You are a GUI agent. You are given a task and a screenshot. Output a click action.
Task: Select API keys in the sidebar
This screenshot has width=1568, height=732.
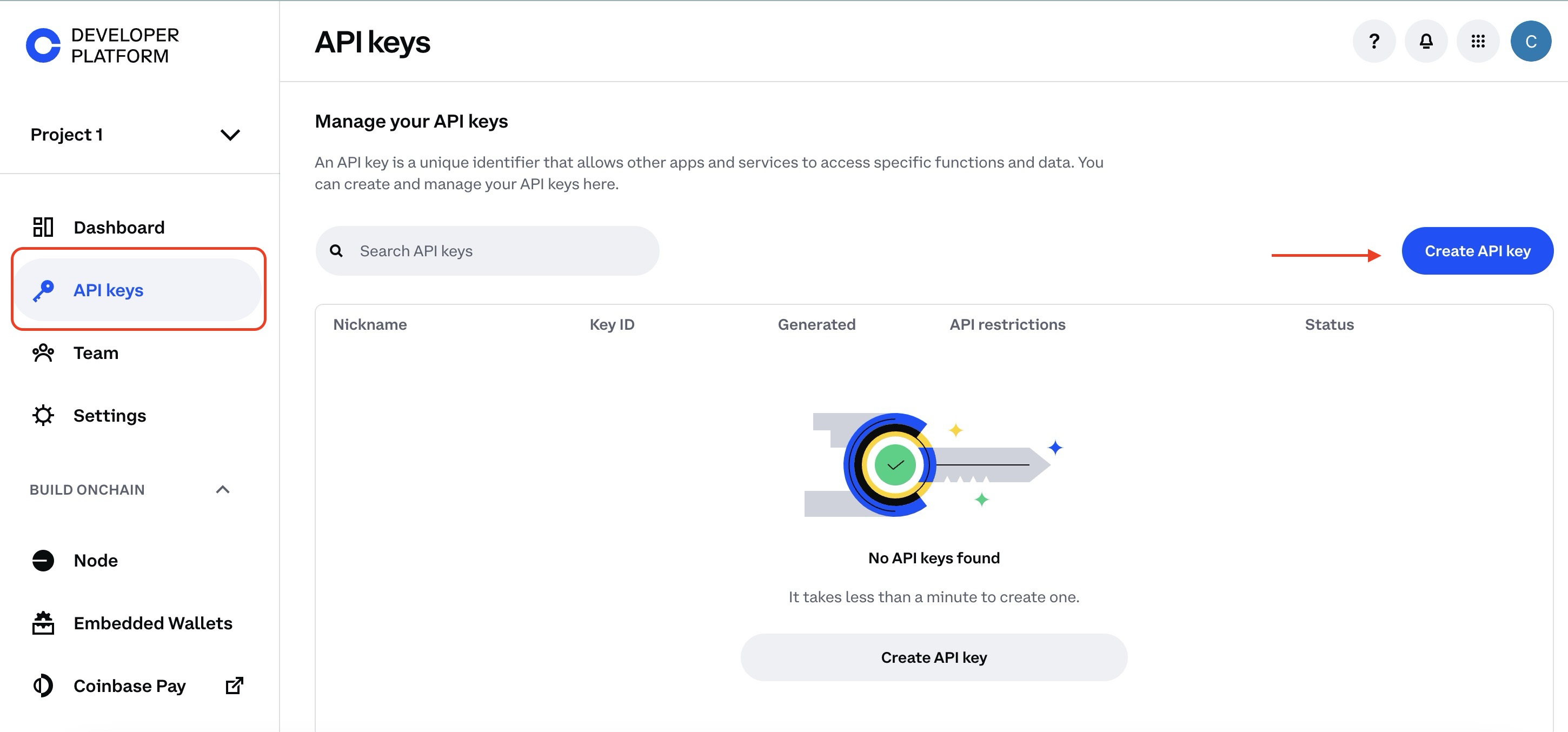point(137,290)
